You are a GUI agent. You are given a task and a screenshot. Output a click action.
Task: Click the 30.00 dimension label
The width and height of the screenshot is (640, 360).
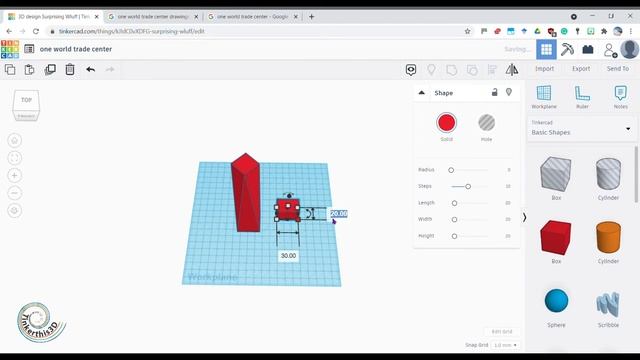288,256
